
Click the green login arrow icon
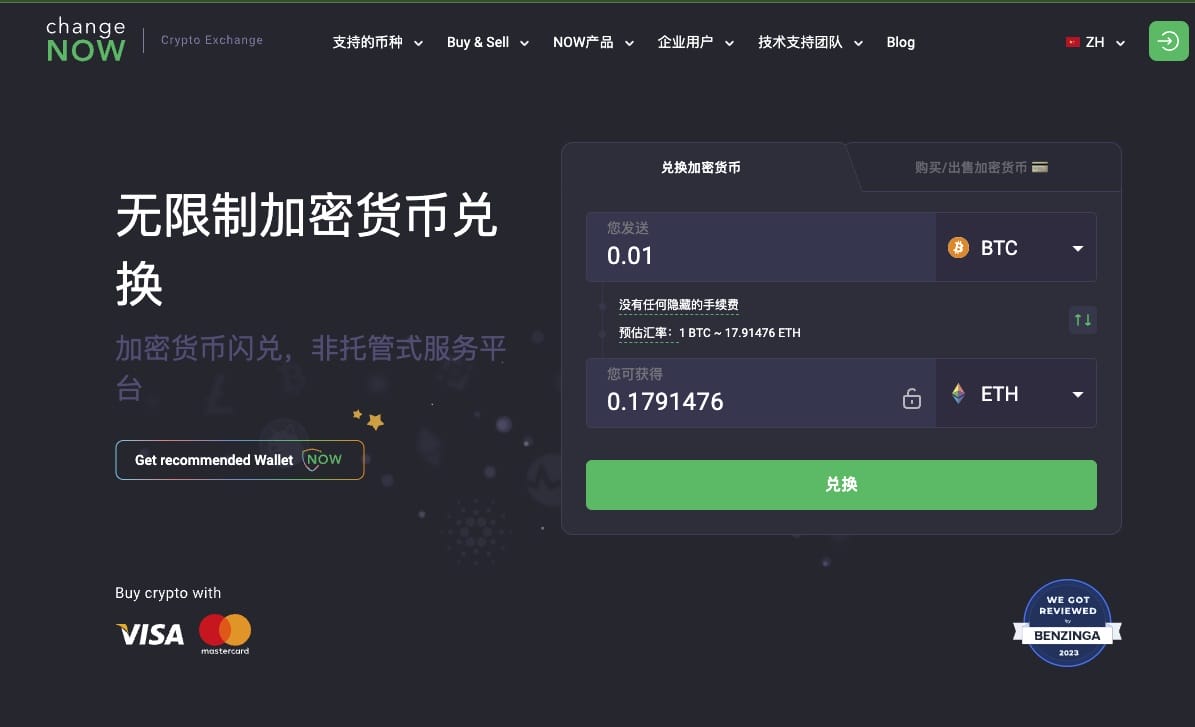point(1168,41)
